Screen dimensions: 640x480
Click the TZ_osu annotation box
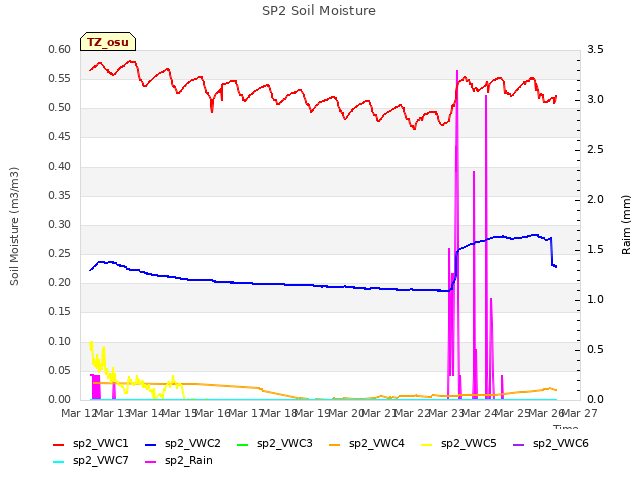pyautogui.click(x=108, y=42)
